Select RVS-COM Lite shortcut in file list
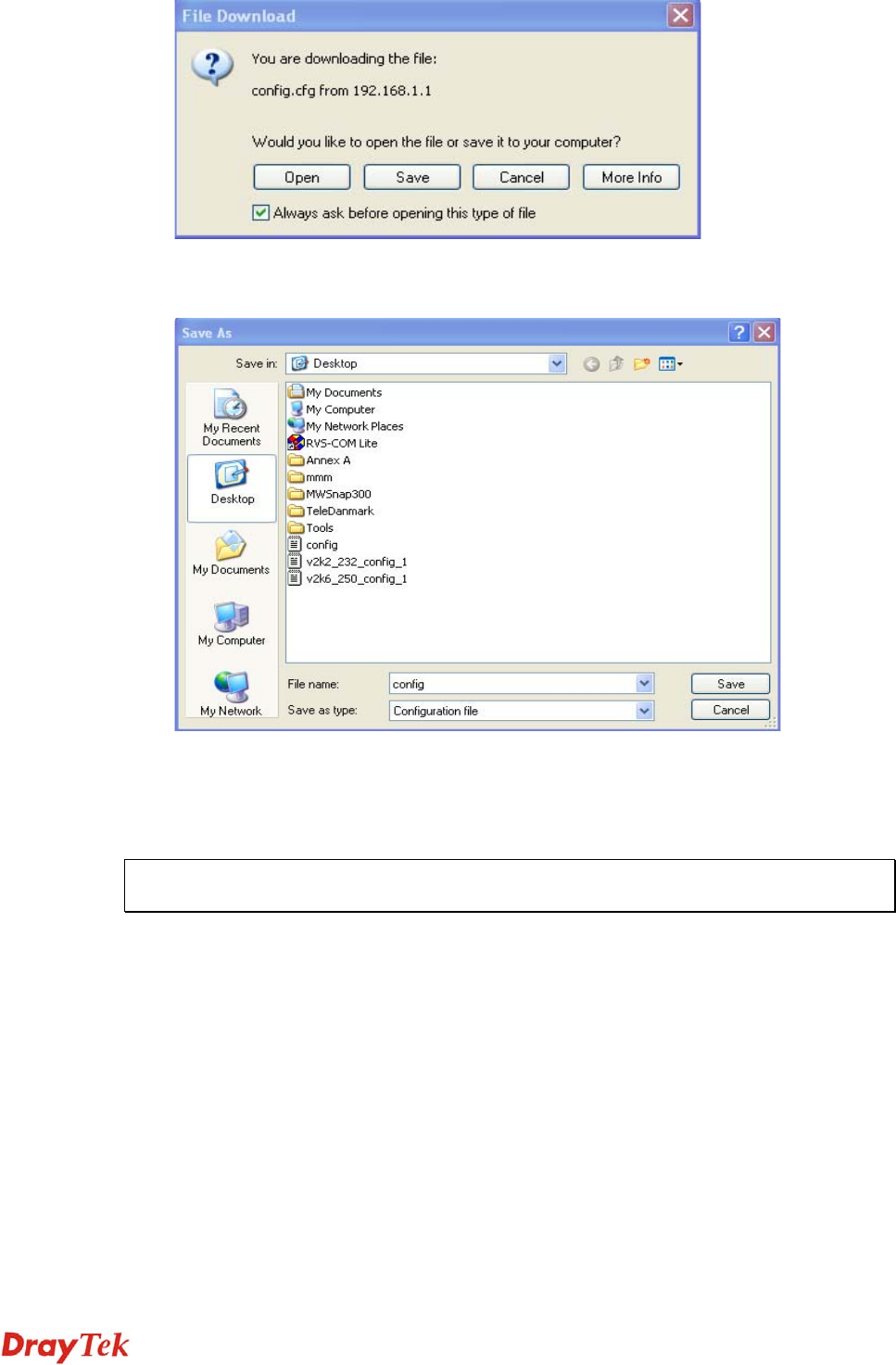This screenshot has height=1365, width=896. pos(333,443)
